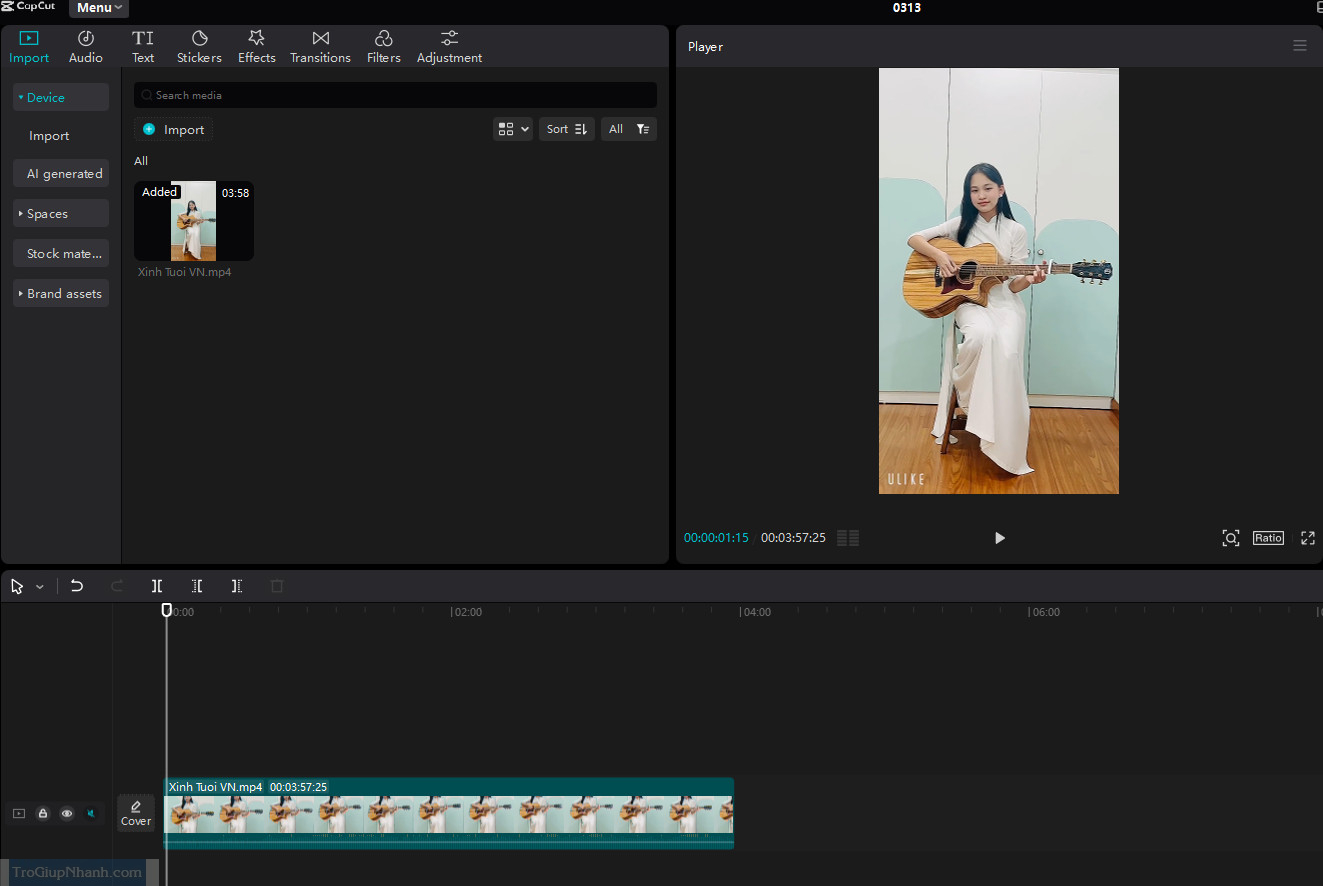The width and height of the screenshot is (1323, 886).
Task: Click the Delete left trim icon
Action: 197,586
